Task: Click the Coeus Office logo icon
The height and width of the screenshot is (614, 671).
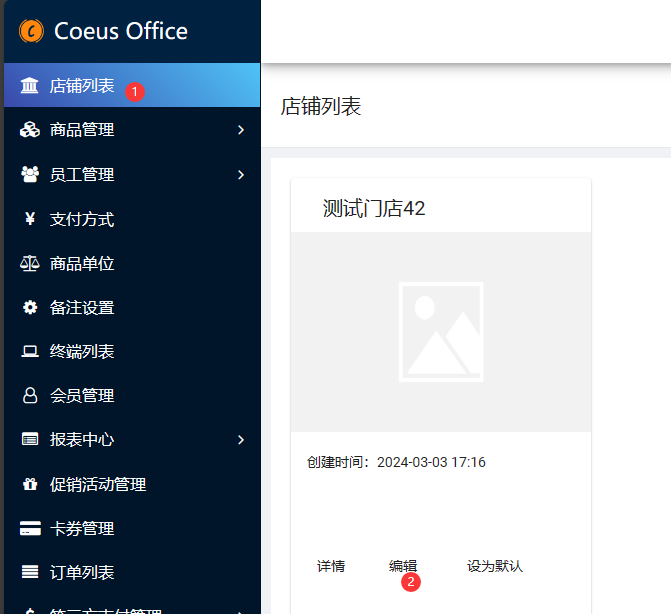Action: coord(31,31)
